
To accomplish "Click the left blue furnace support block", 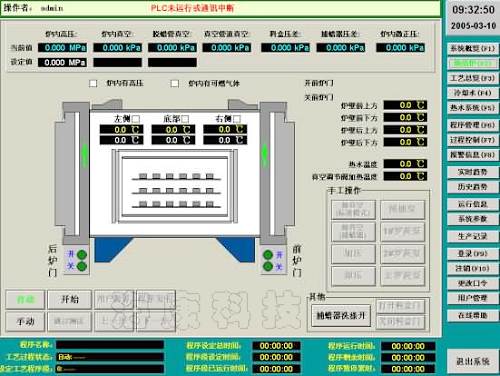I will [x=112, y=249].
